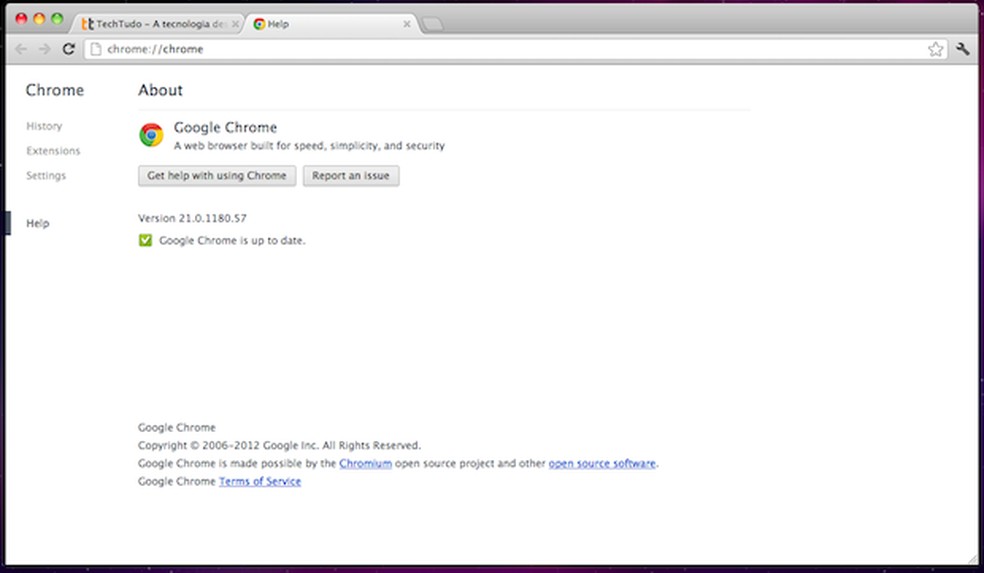Click Get help with using Chrome
The image size is (984, 573).
click(x=217, y=176)
